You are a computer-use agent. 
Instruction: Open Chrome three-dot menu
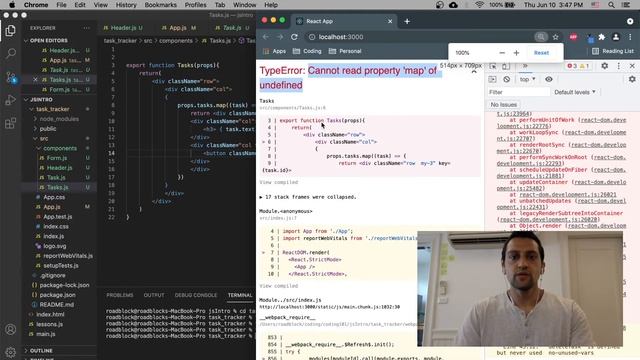point(630,37)
